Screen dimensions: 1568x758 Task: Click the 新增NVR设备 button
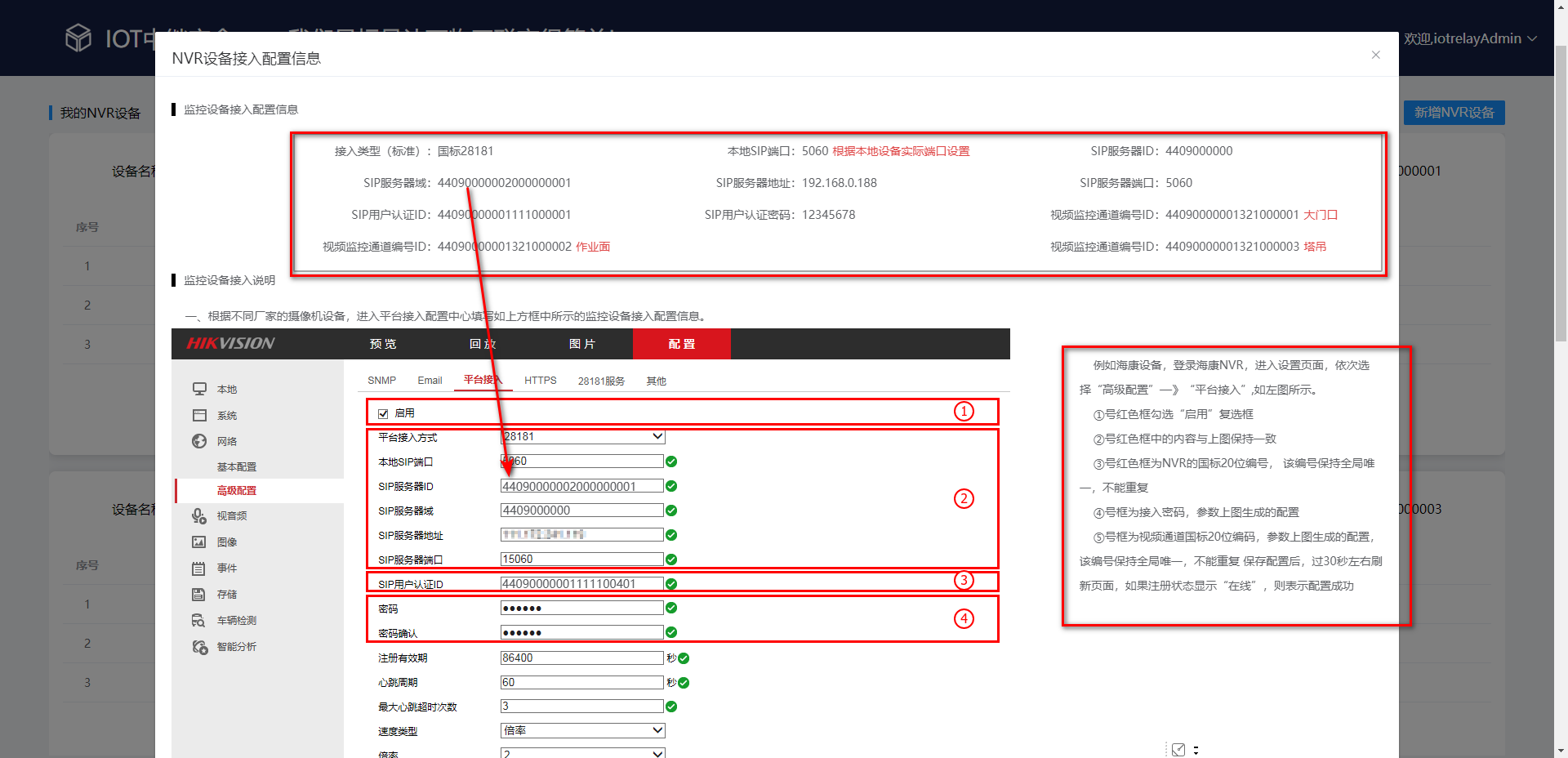point(1454,113)
